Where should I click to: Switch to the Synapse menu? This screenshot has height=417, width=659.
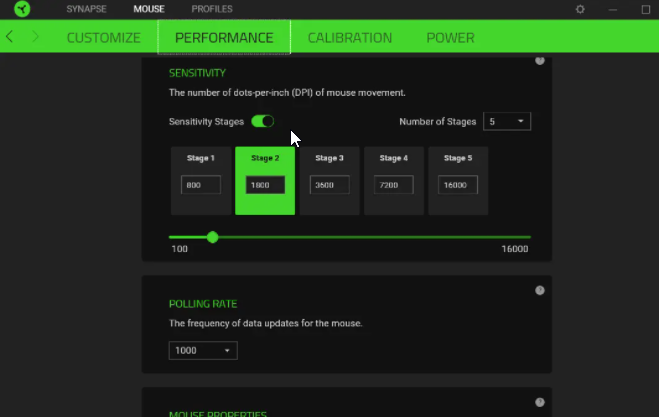(86, 9)
